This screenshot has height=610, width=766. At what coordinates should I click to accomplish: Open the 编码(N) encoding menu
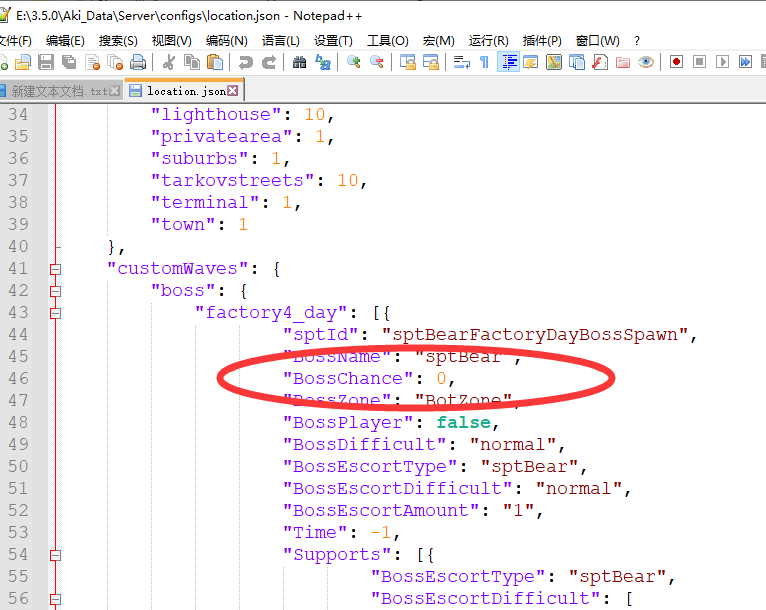click(226, 40)
